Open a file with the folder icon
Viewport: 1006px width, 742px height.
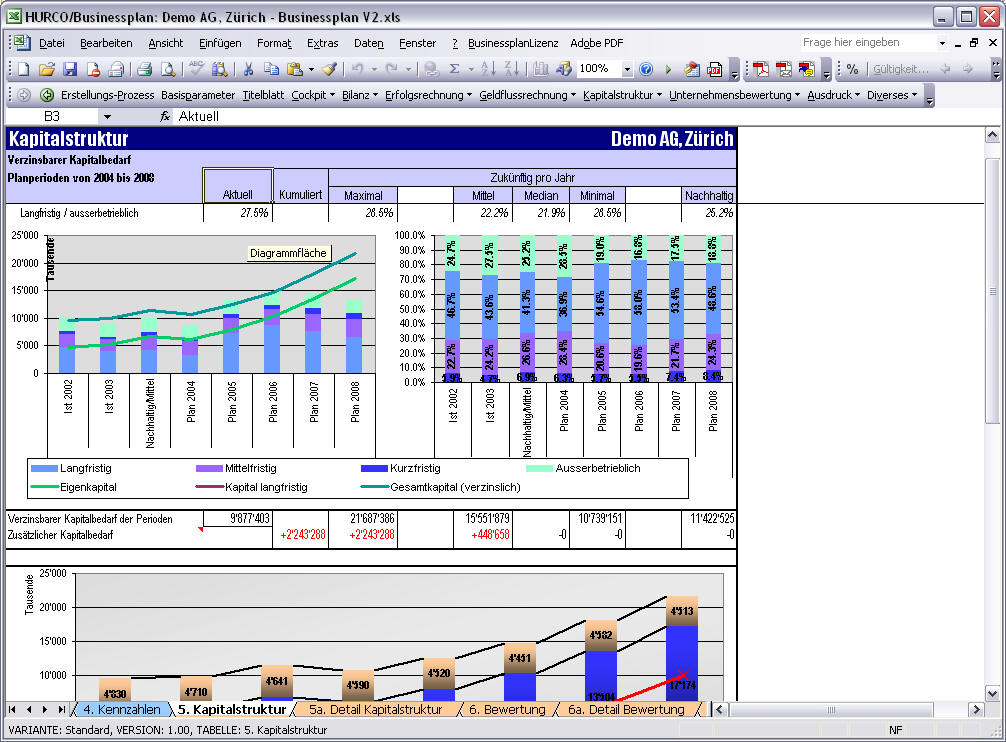tap(47, 69)
